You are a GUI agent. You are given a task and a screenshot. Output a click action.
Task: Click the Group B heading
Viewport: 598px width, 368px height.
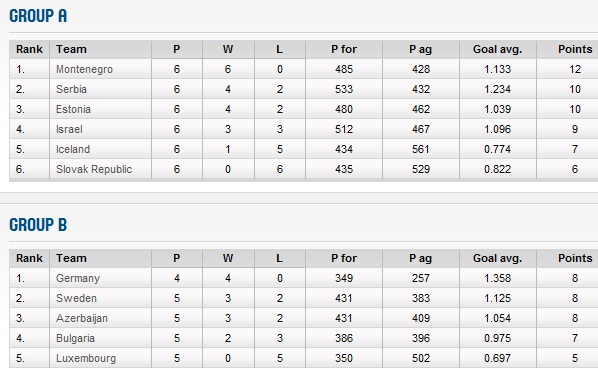tap(38, 225)
